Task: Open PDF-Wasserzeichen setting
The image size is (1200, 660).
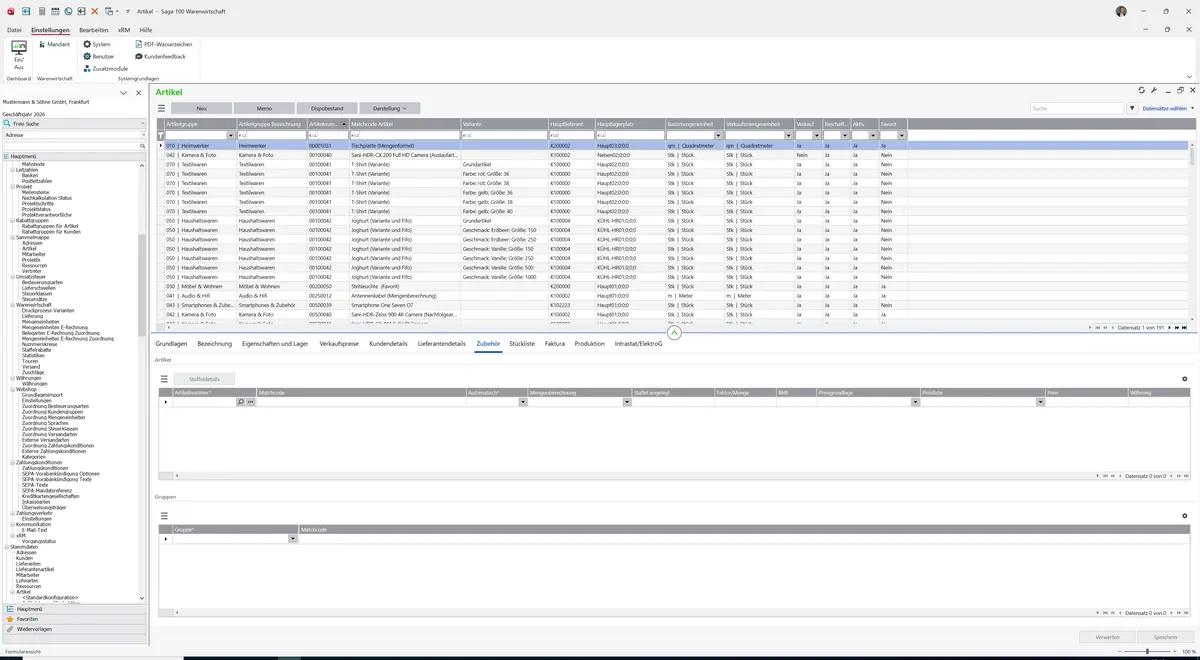Action: 163,44
